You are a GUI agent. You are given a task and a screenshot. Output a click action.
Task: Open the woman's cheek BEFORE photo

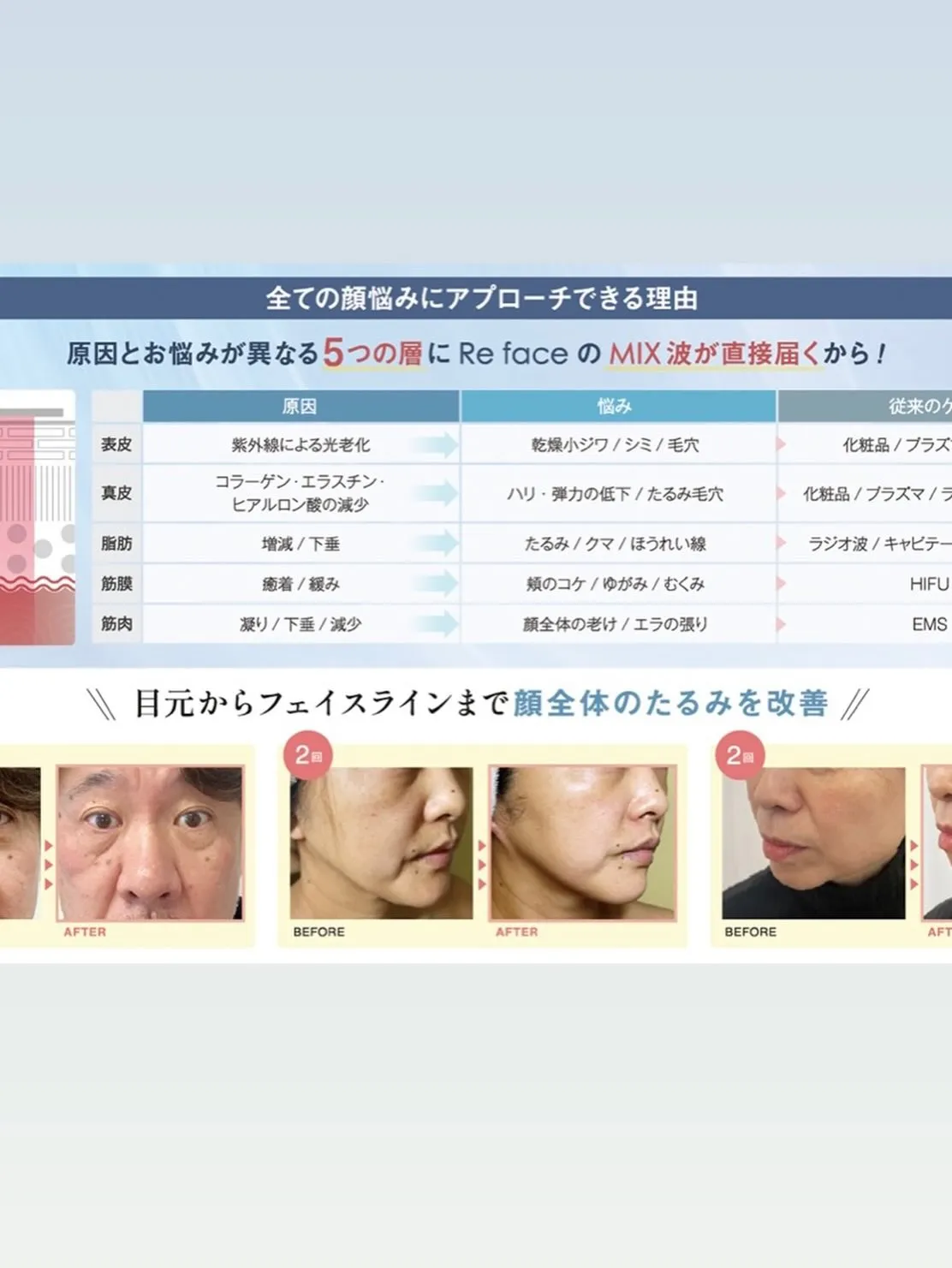point(381,843)
